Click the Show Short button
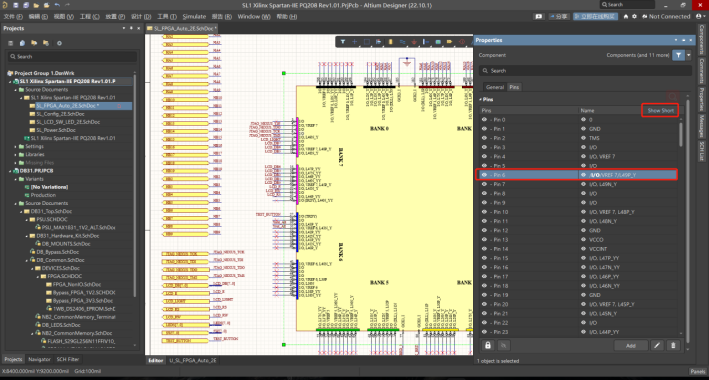The height and width of the screenshot is (380, 709). (x=660, y=110)
